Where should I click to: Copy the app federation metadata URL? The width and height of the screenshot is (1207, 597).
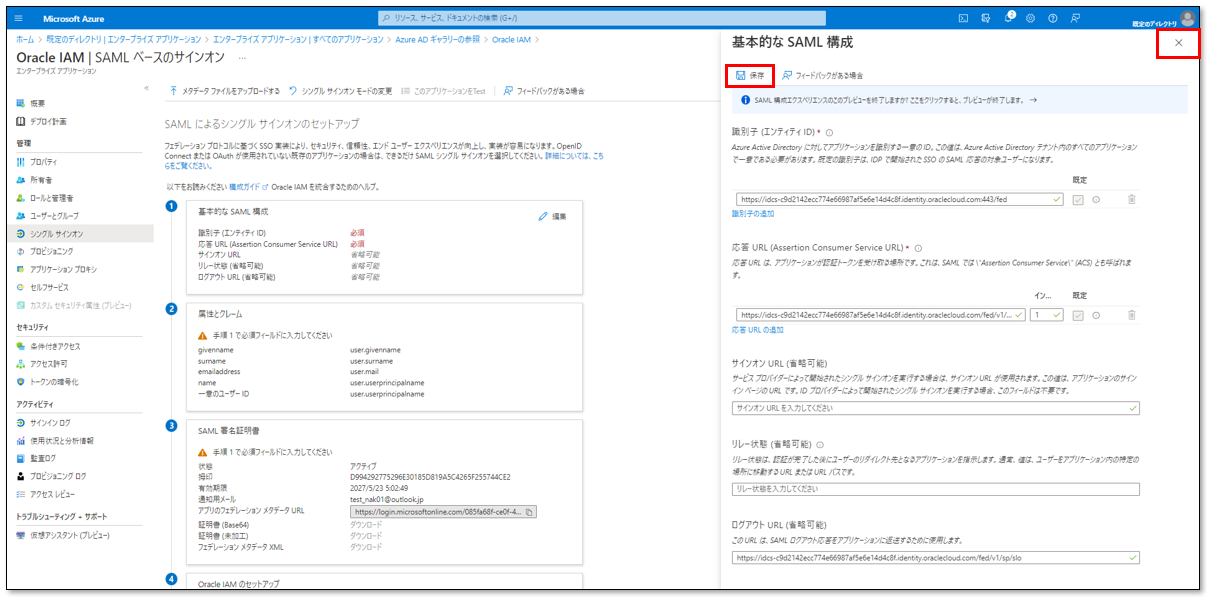(x=530, y=512)
